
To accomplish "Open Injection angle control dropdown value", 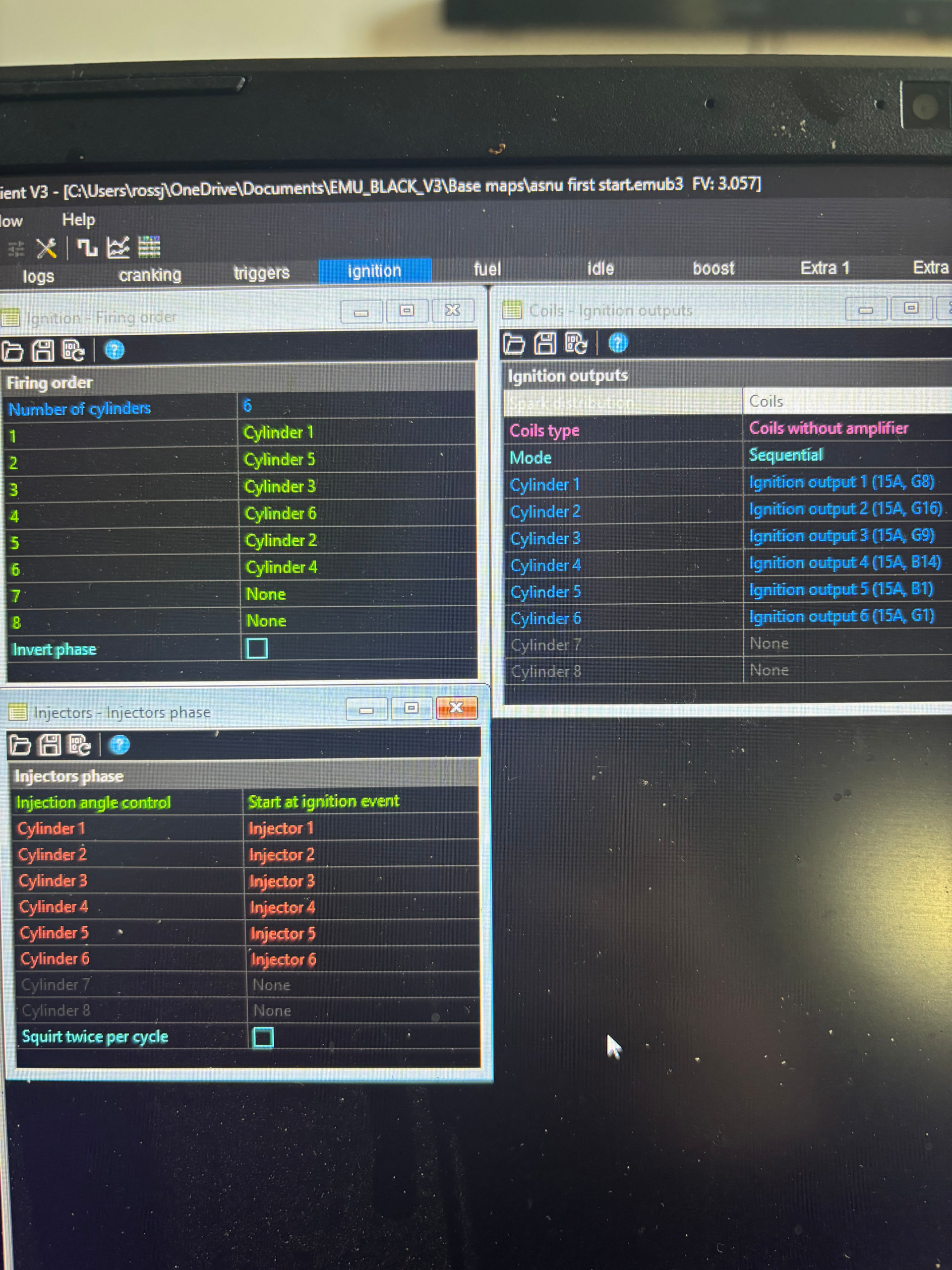I will coord(324,802).
